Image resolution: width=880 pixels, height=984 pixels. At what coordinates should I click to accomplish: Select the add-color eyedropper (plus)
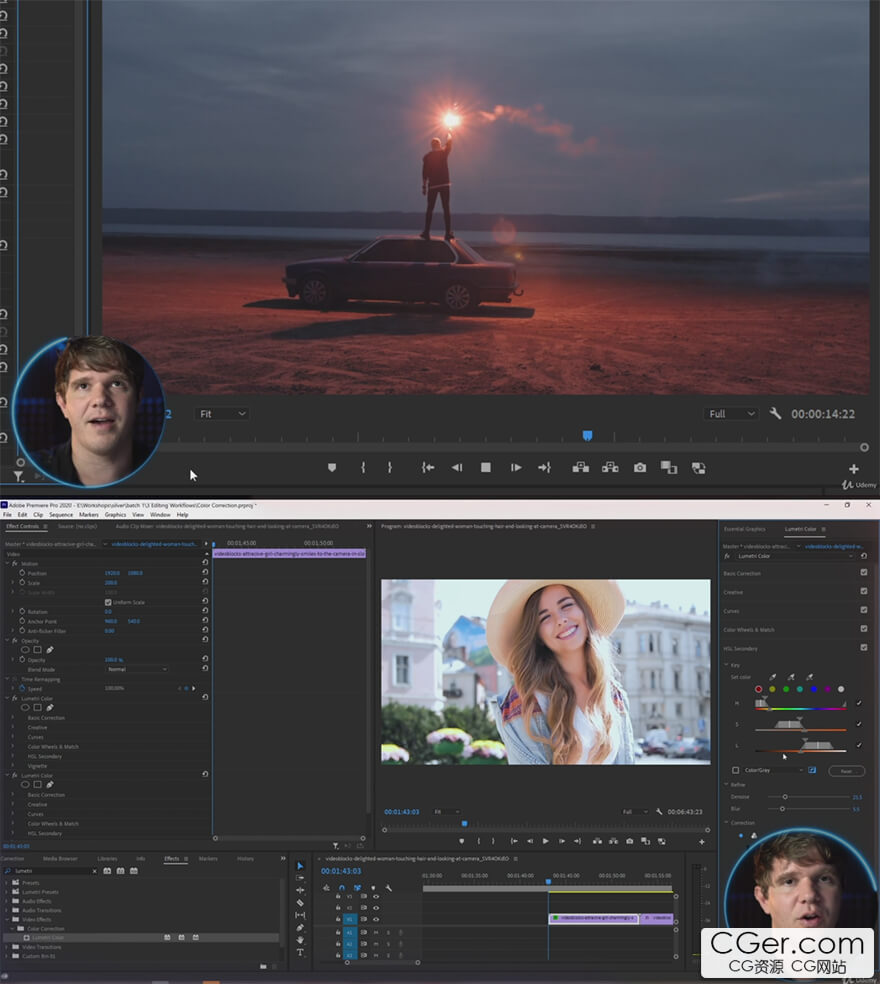[791, 676]
